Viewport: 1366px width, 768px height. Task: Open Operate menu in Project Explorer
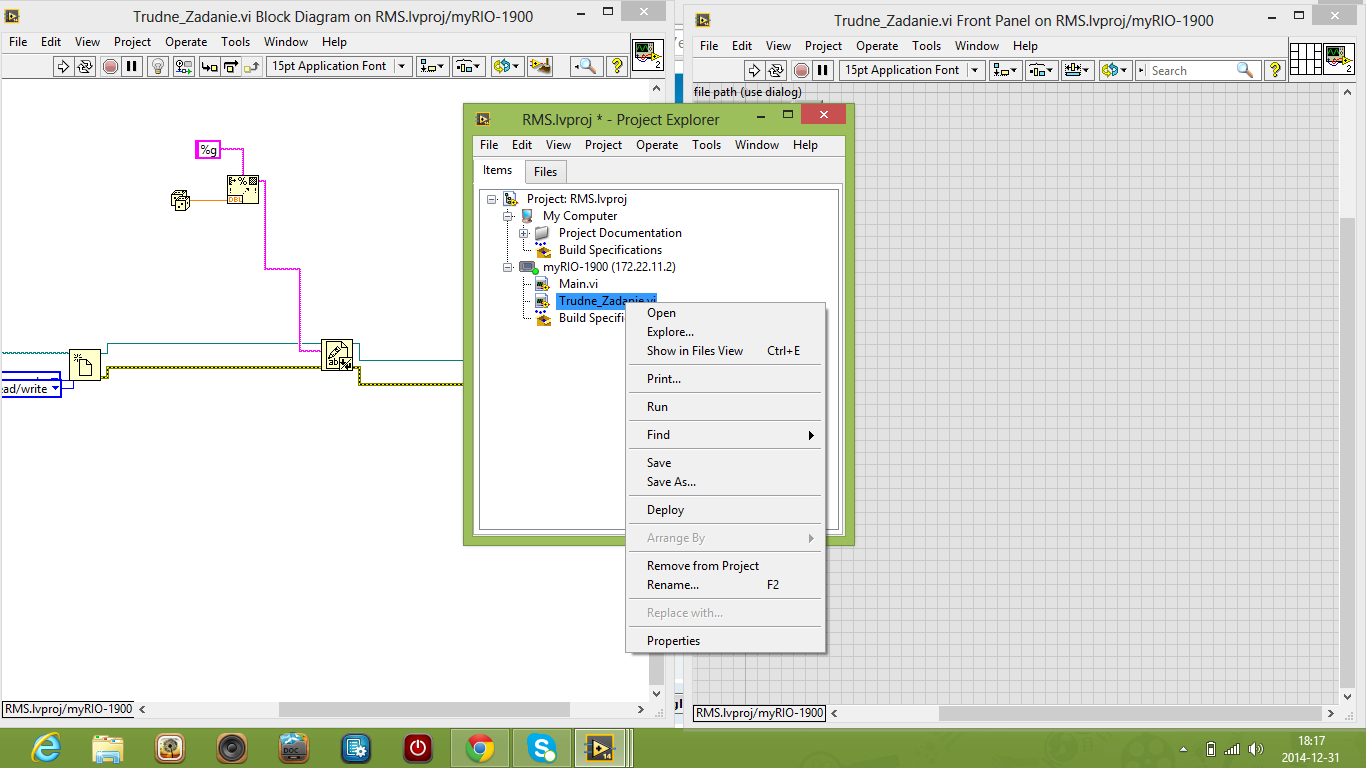pyautogui.click(x=657, y=145)
